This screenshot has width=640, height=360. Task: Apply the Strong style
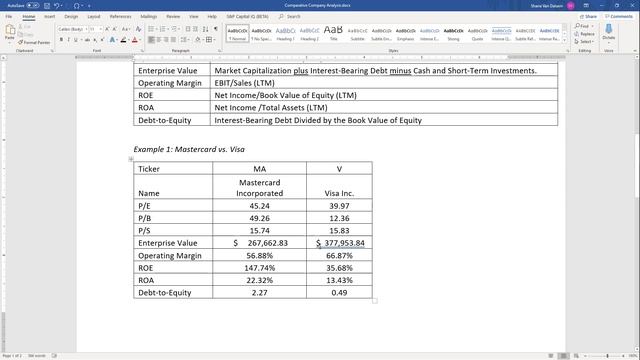tap(453, 33)
